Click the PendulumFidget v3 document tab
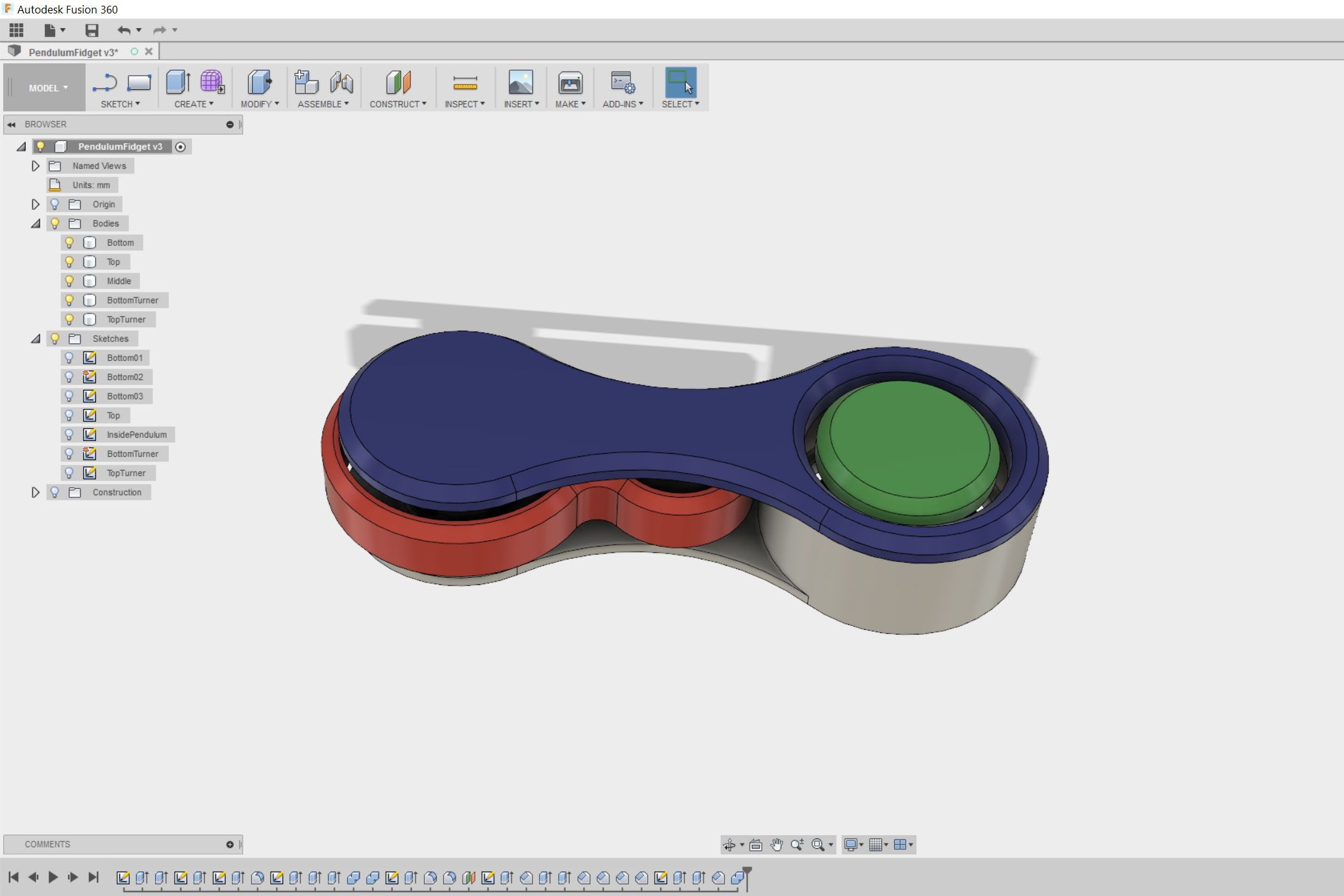Viewport: 1344px width, 896px height. [x=73, y=52]
